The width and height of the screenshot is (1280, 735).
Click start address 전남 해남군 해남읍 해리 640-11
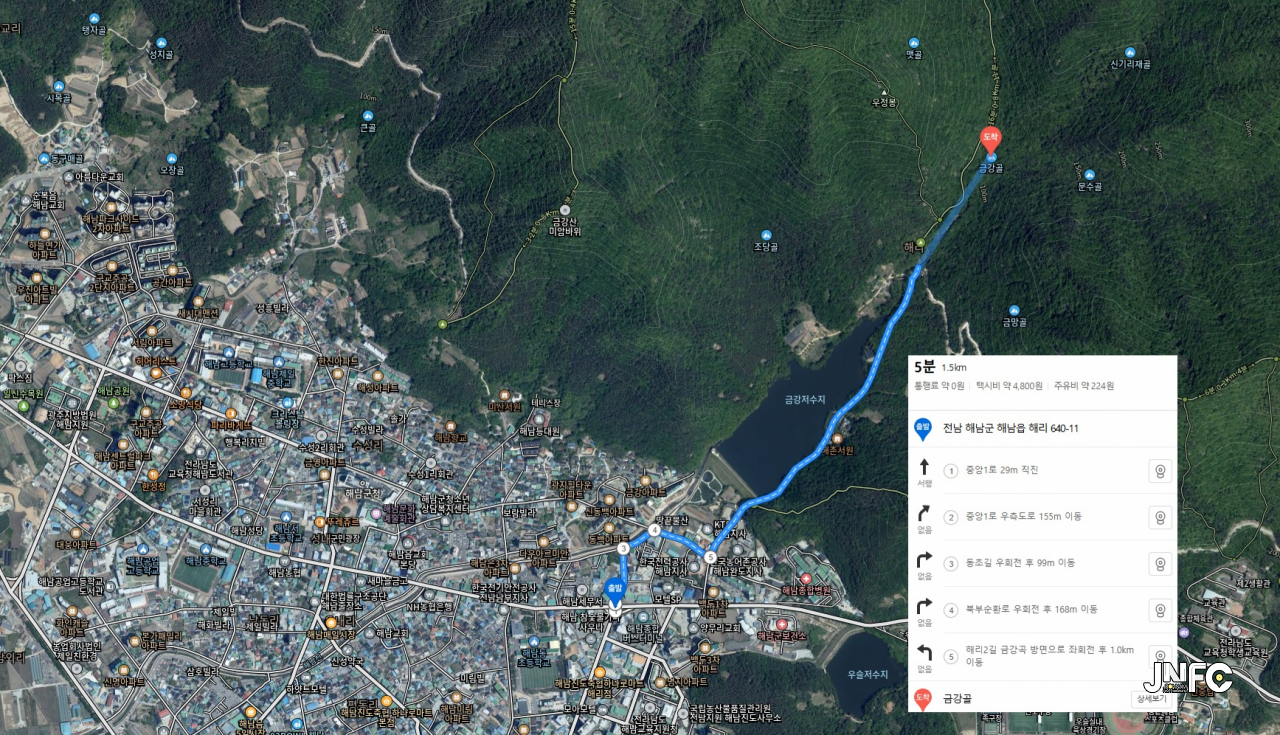[1010, 428]
